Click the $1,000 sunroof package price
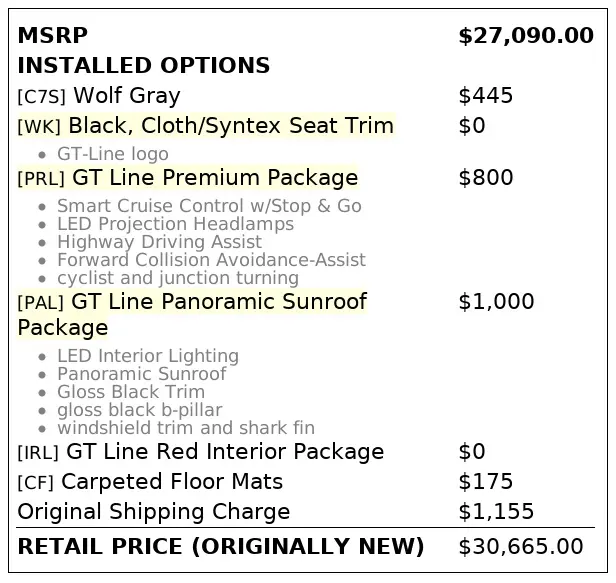 tap(496, 302)
